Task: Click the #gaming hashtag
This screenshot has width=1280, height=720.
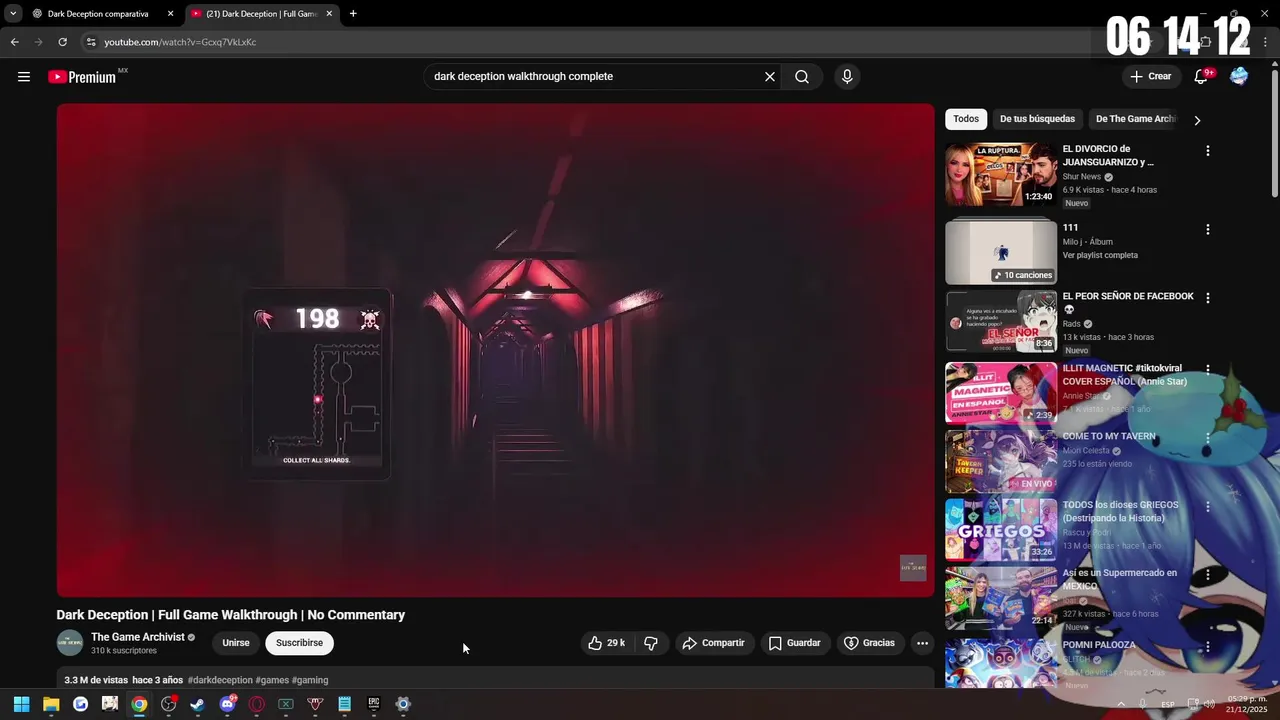Action: tap(310, 680)
